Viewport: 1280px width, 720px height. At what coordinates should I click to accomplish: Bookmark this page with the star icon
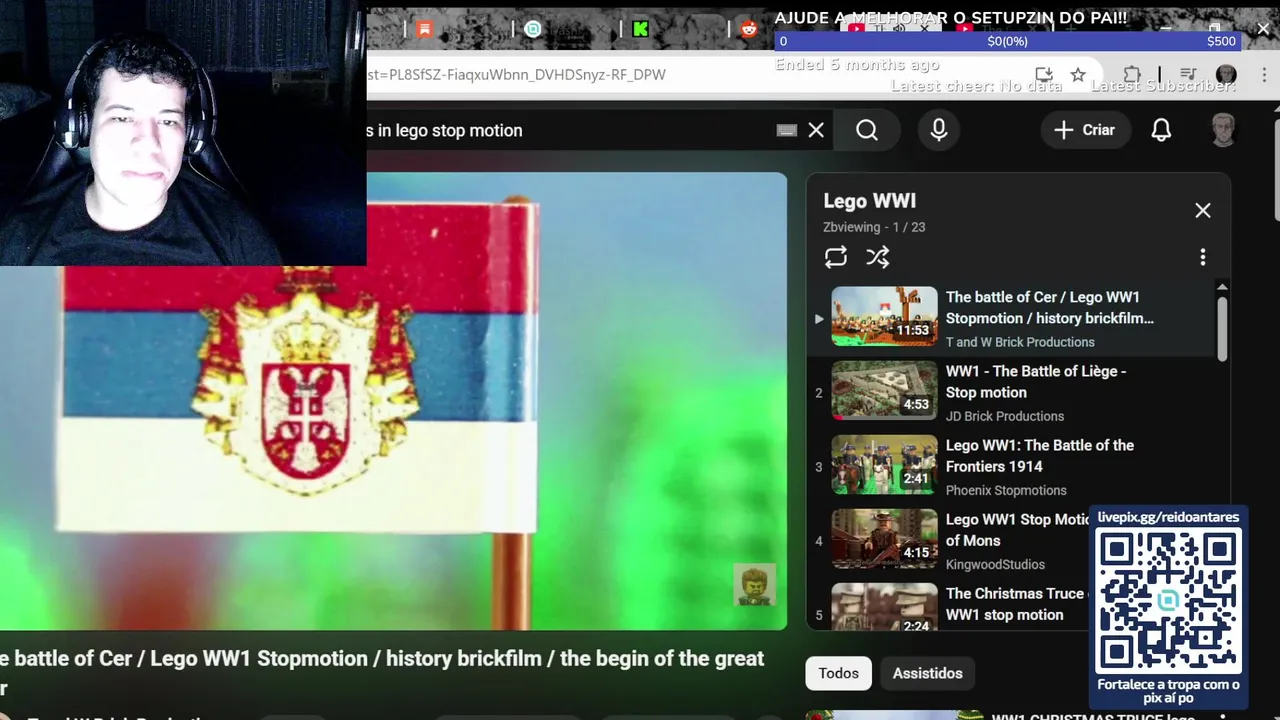(1078, 75)
